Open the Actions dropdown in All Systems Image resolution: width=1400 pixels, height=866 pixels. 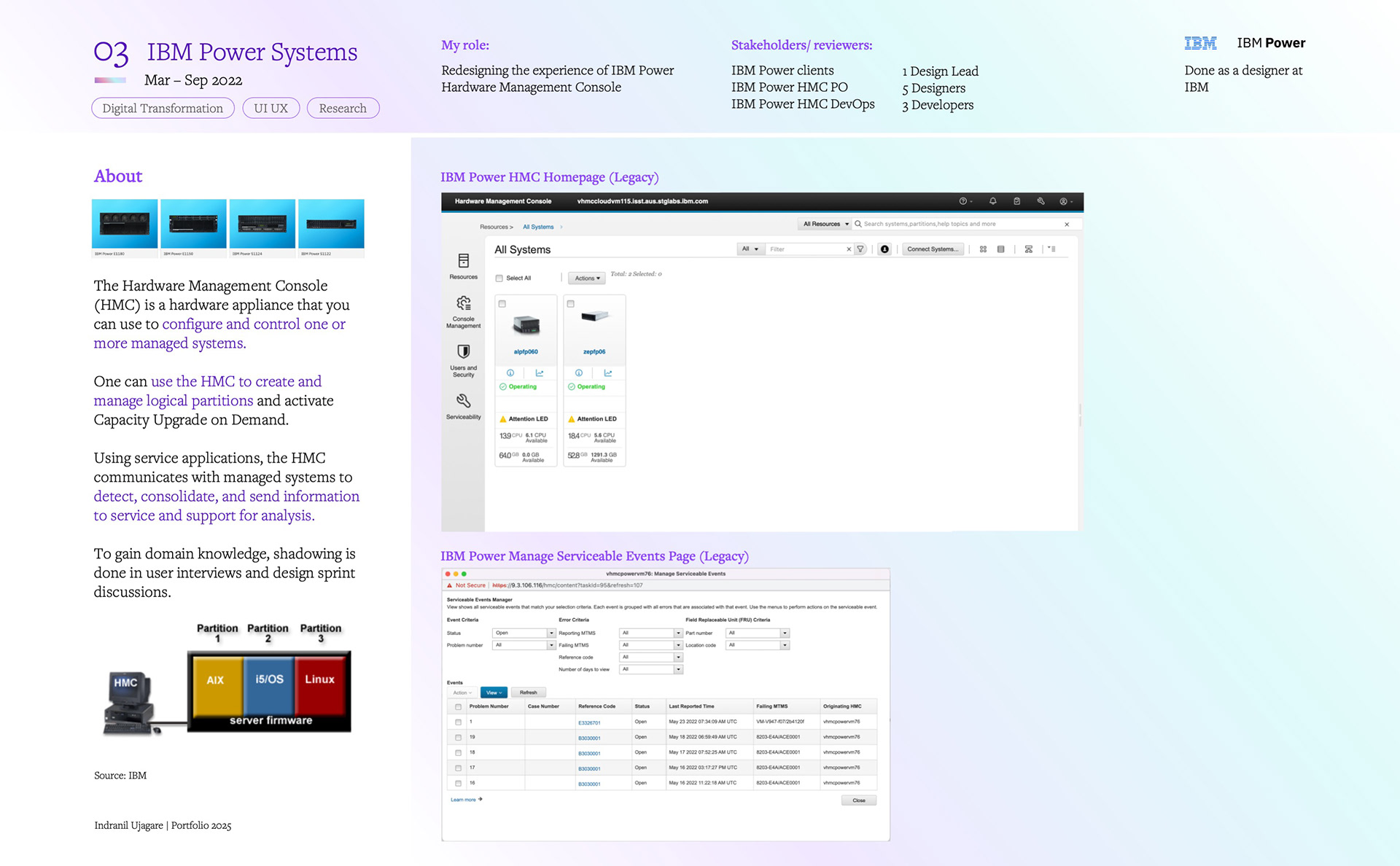pos(587,278)
